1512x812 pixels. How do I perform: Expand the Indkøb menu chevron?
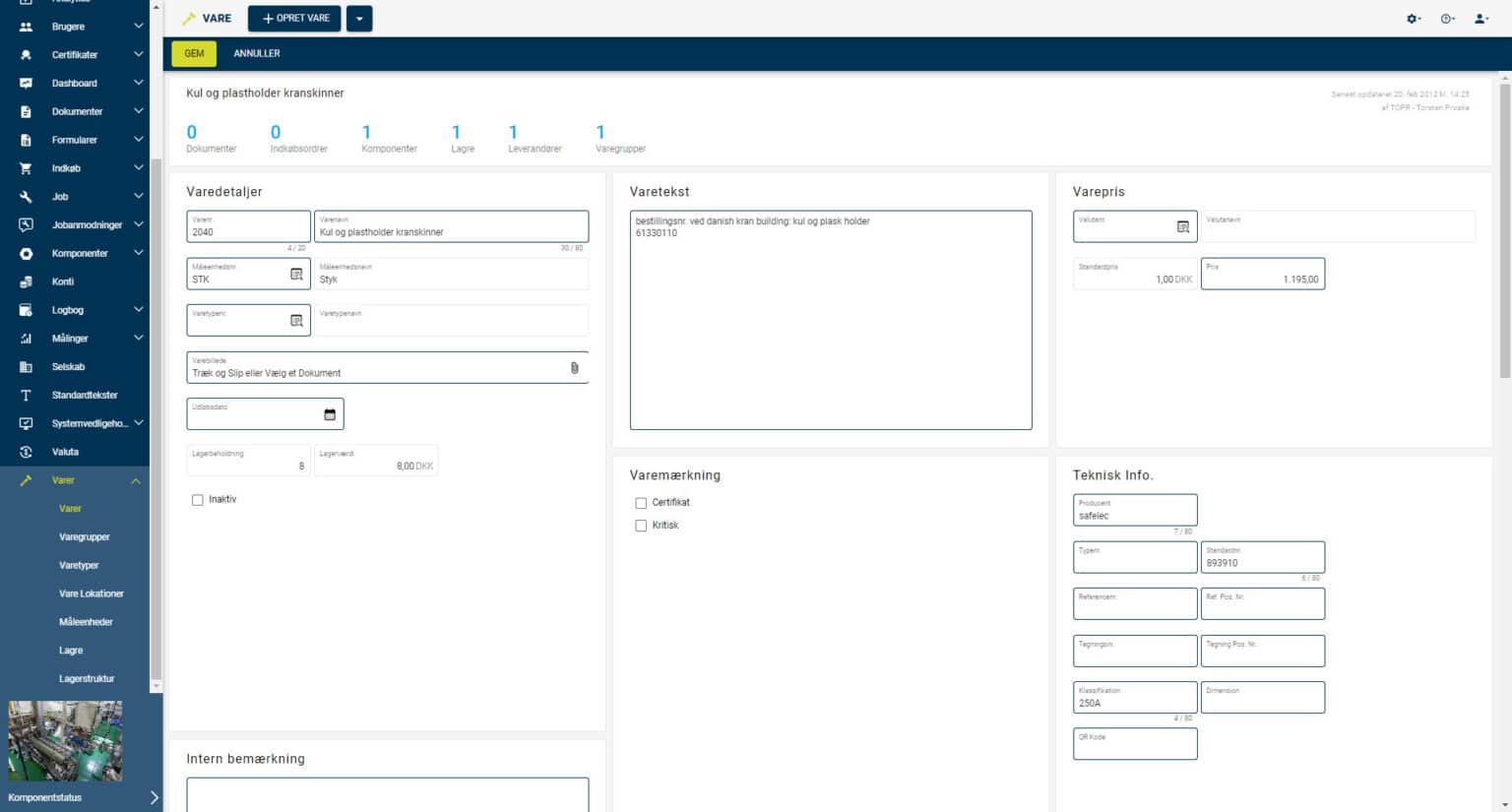(x=139, y=168)
